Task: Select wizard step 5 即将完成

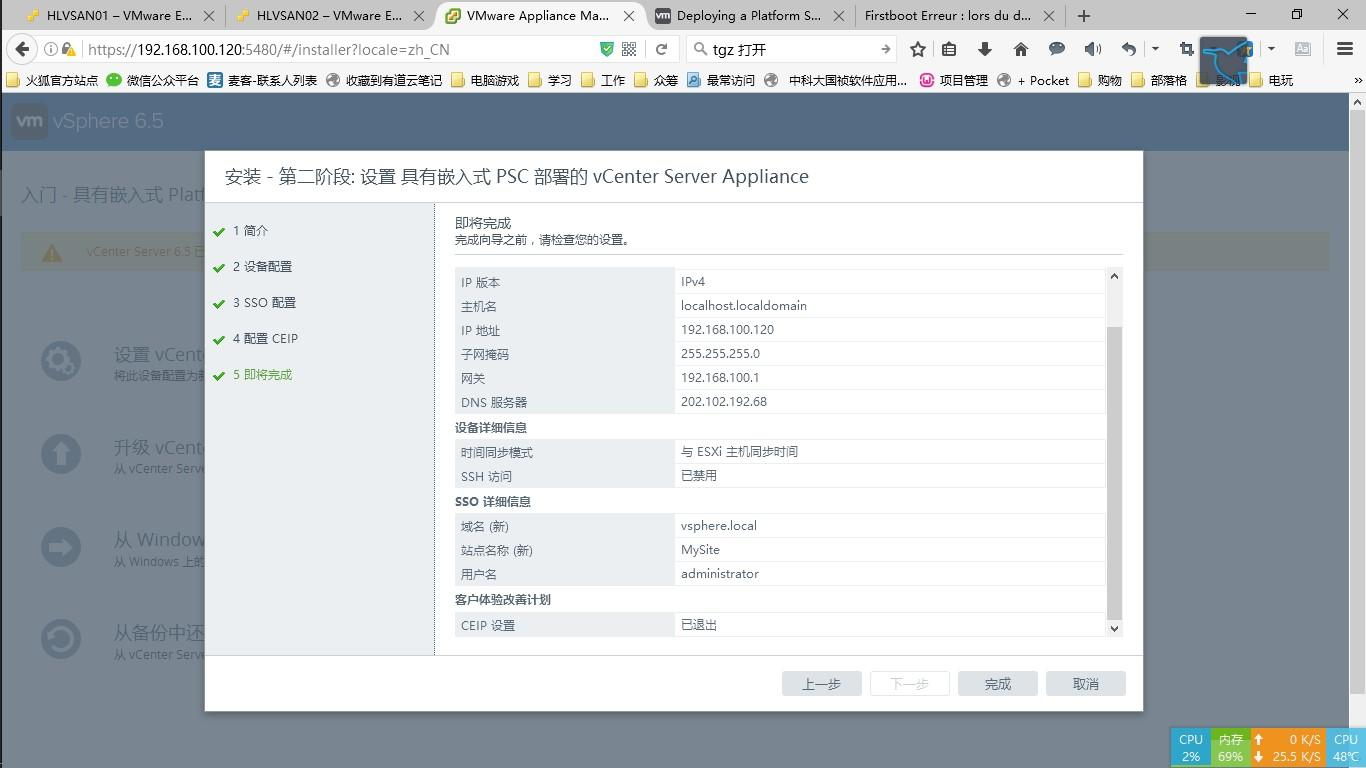Action: (x=262, y=375)
